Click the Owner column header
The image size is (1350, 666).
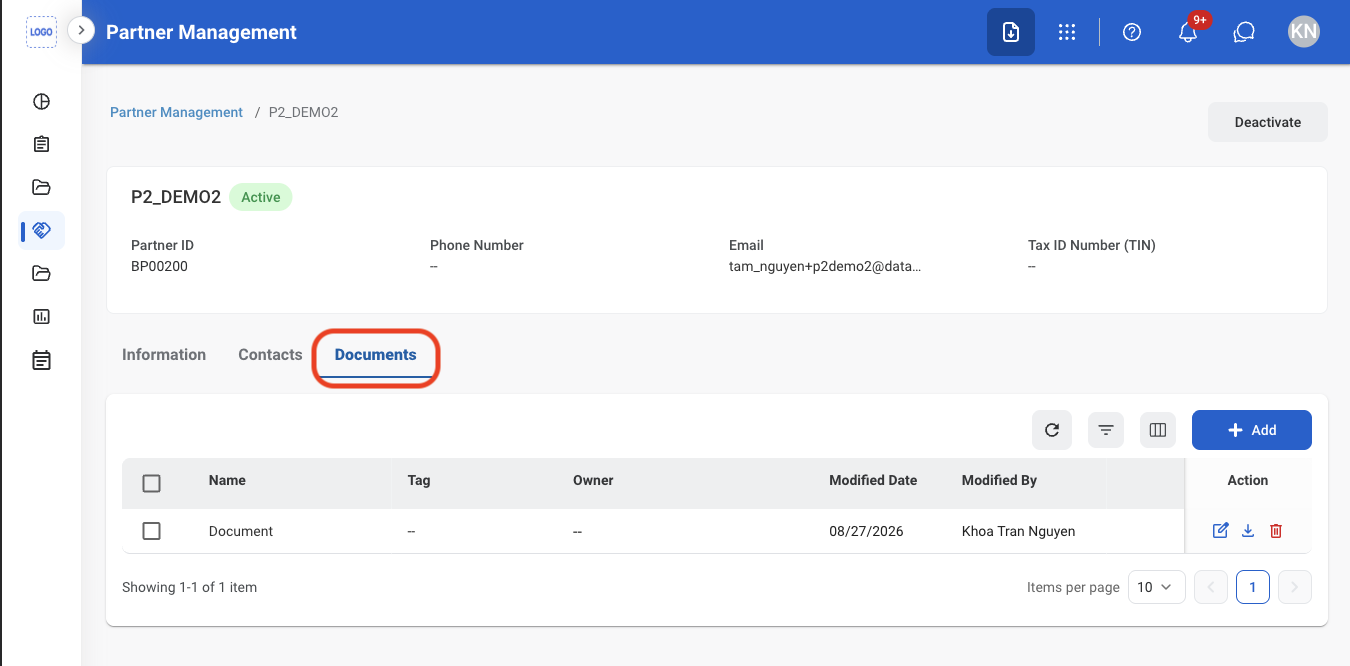[x=593, y=480]
